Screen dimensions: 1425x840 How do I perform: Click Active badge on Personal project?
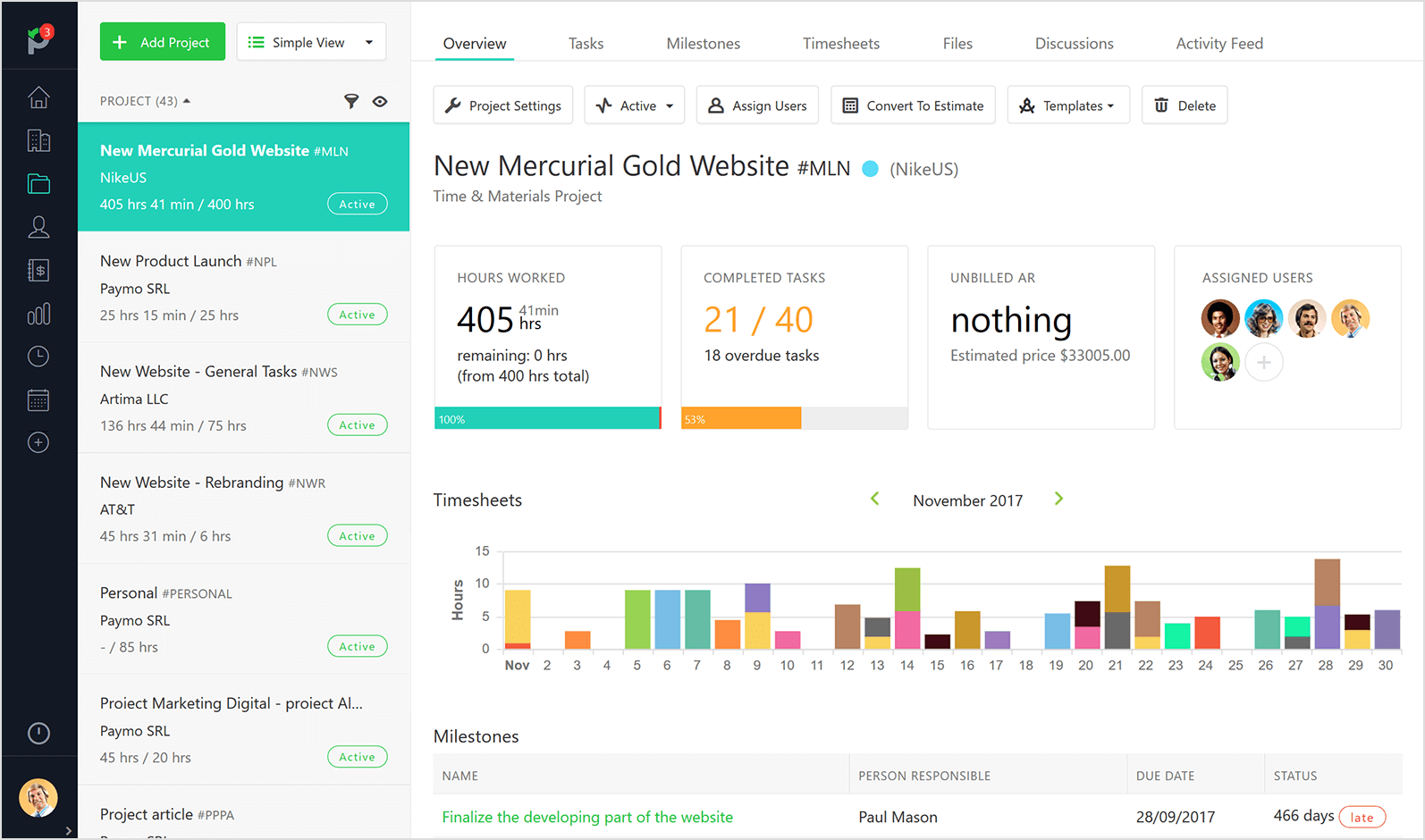[357, 646]
